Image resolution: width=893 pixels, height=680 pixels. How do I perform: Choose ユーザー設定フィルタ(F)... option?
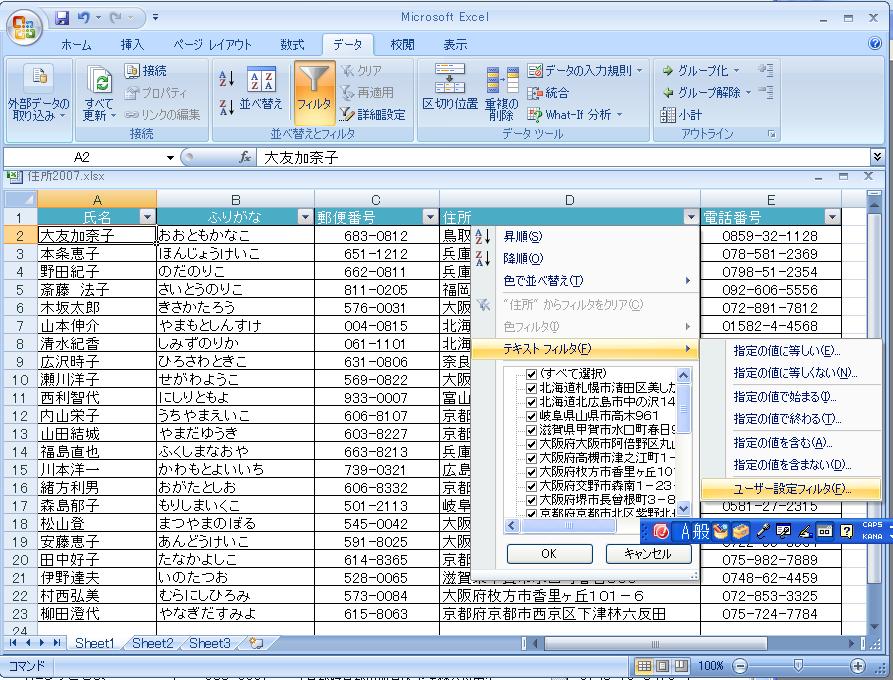(791, 489)
